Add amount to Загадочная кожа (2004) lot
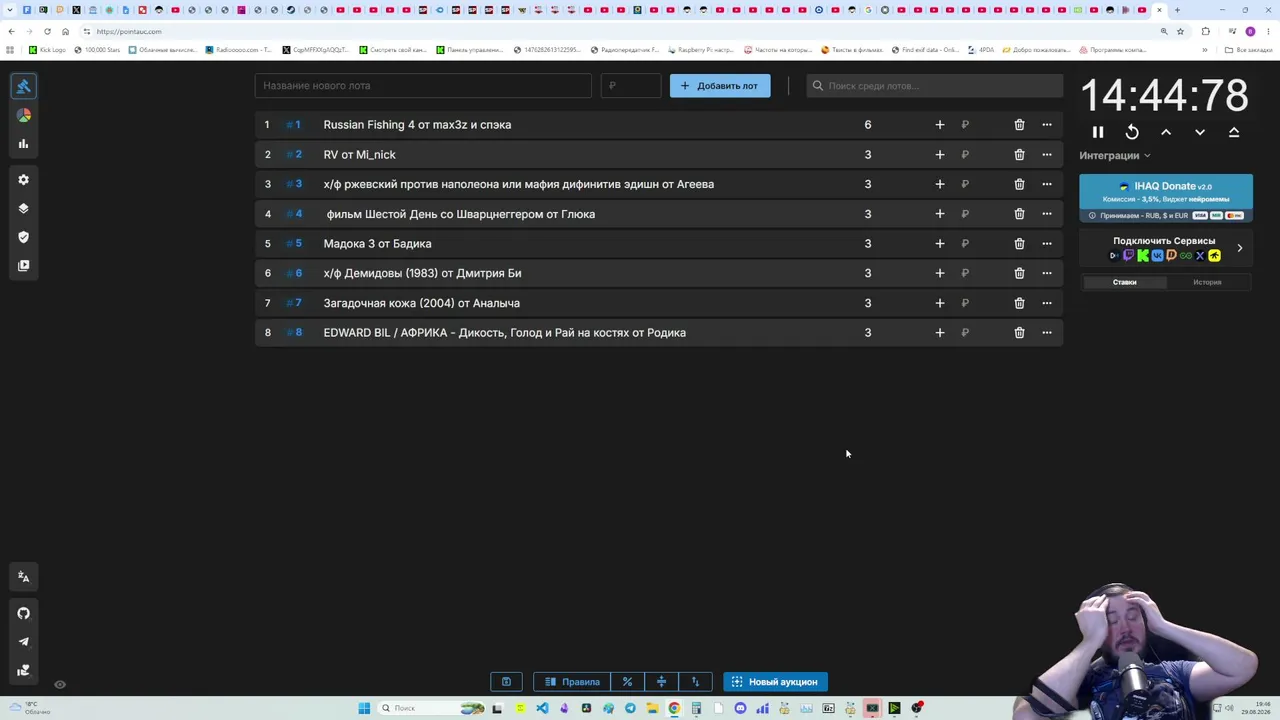 (x=939, y=303)
